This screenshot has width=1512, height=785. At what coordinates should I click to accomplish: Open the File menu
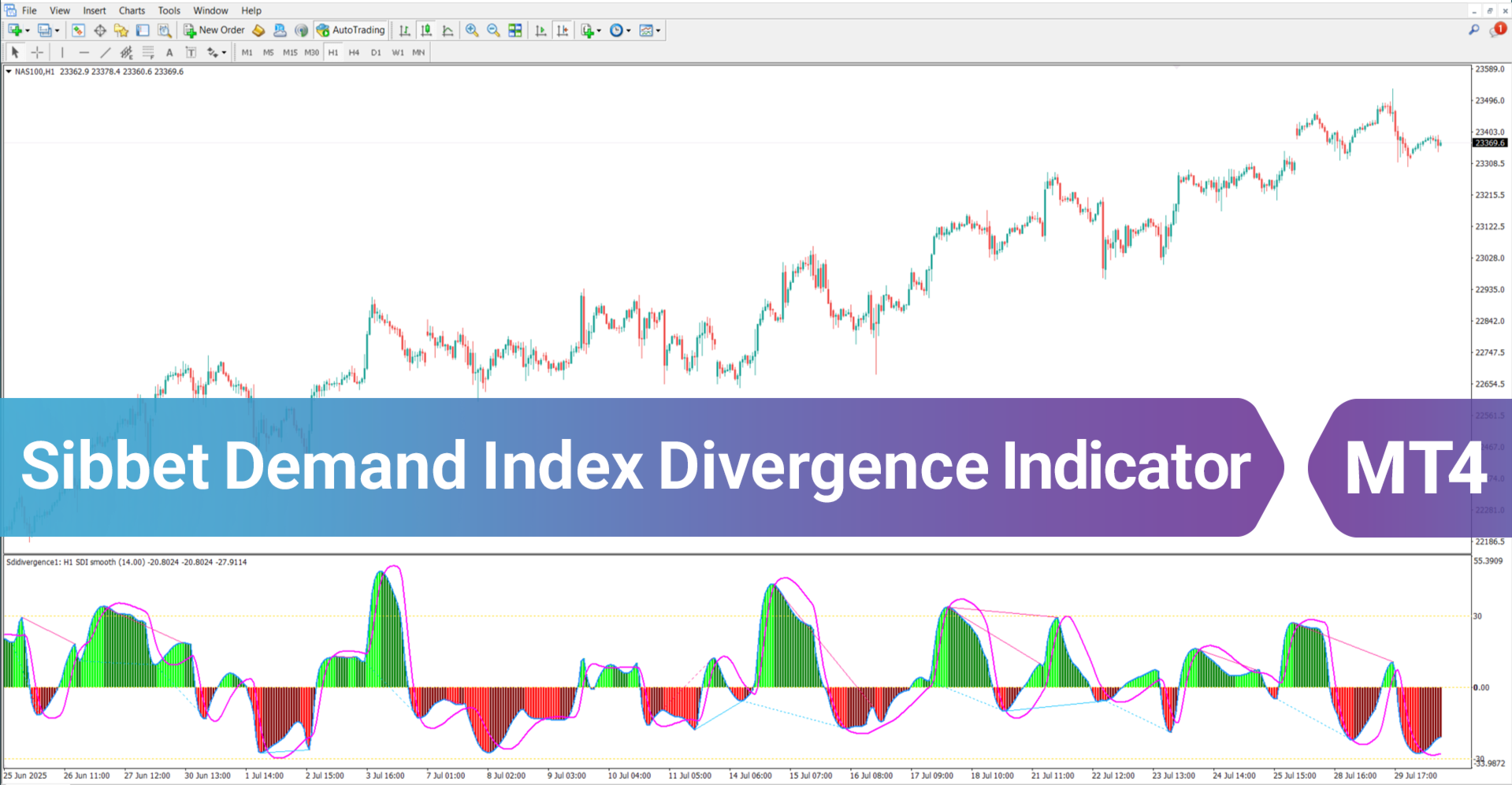pos(29,10)
